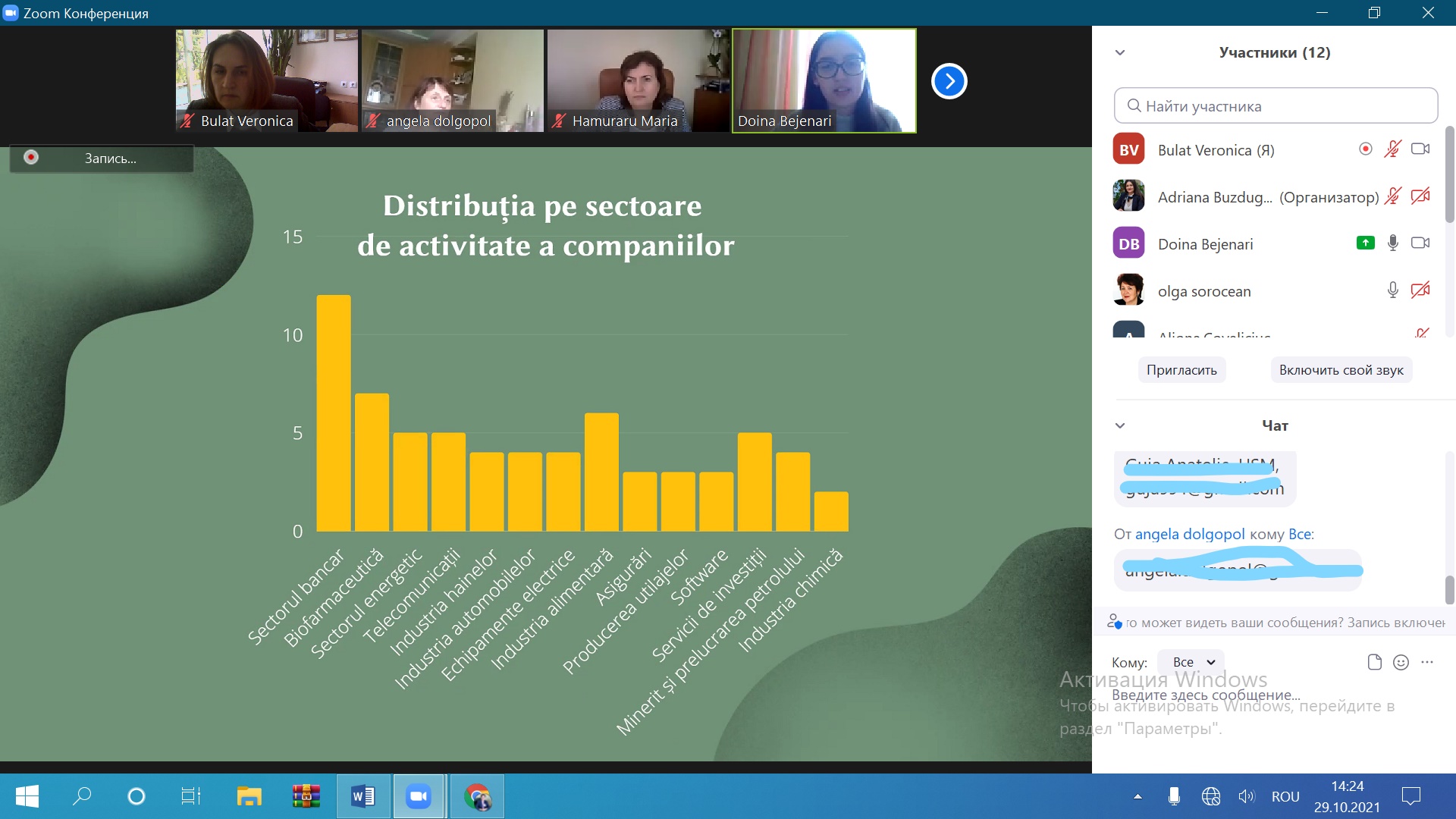The height and width of the screenshot is (819, 1456).
Task: Click the next participants arrow button
Action: tap(949, 81)
